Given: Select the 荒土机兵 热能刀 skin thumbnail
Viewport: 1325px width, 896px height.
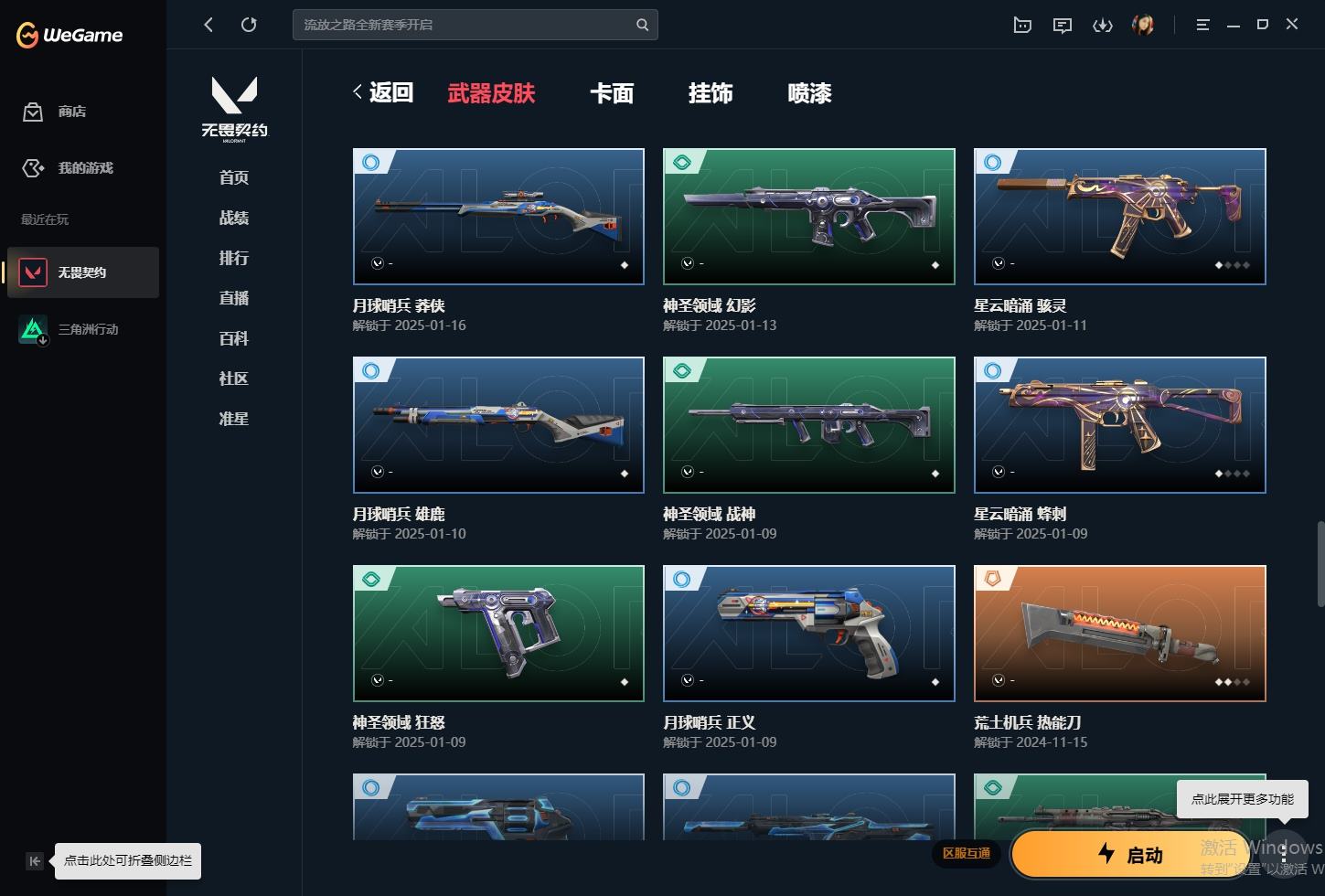Looking at the screenshot, I should [1120, 634].
